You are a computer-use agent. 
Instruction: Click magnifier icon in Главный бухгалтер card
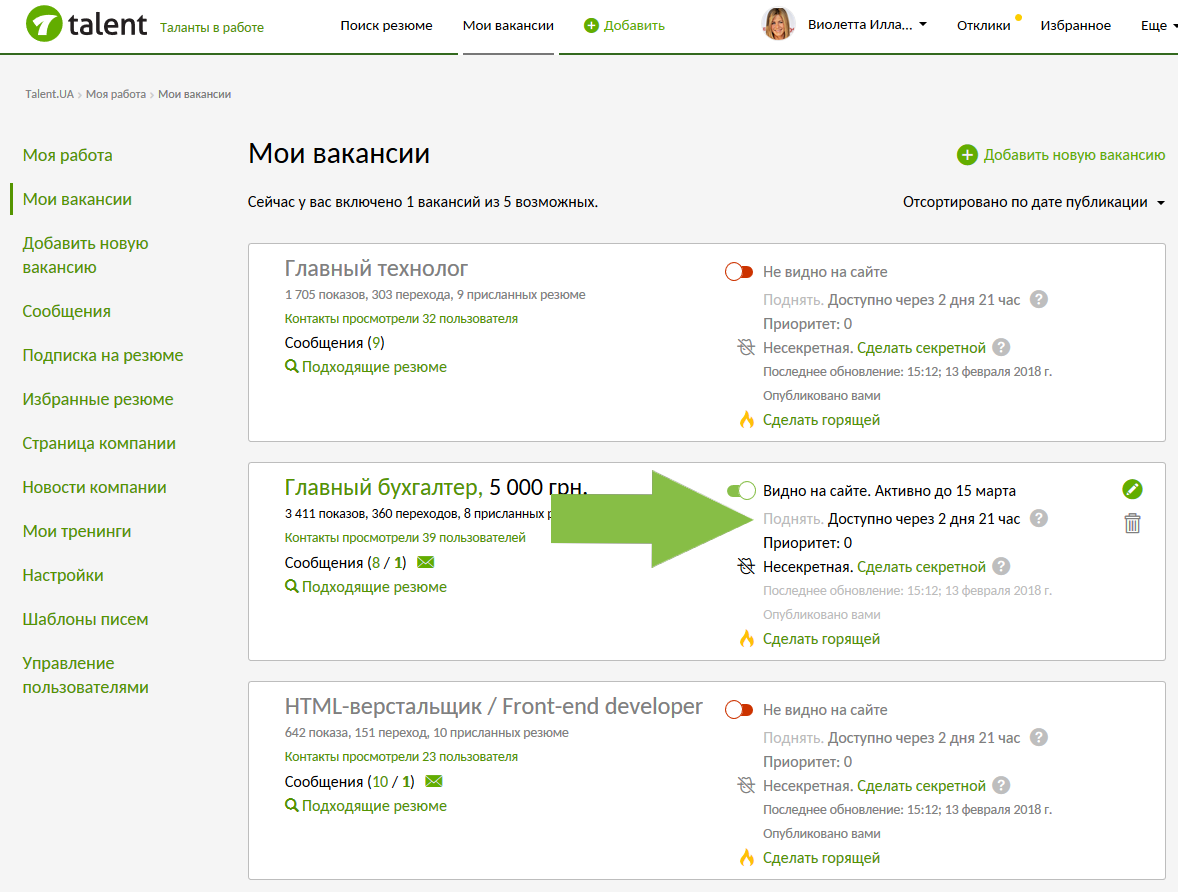291,586
